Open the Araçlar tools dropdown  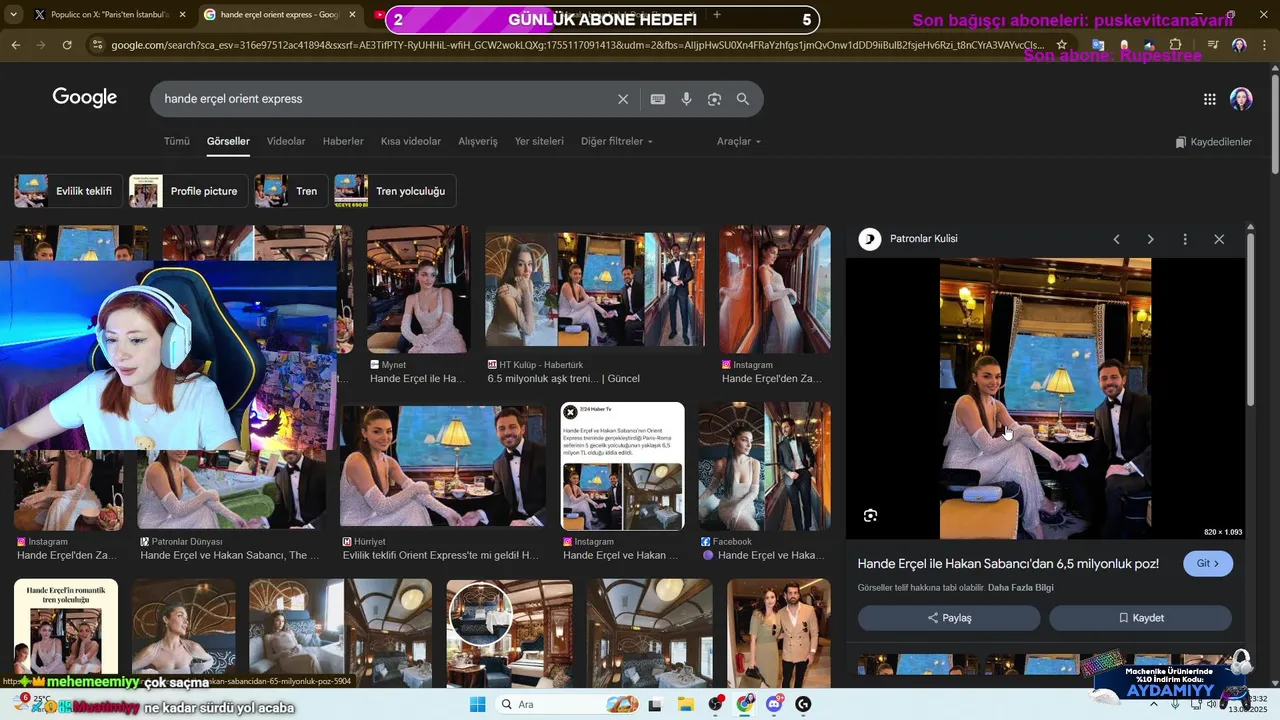pyautogui.click(x=739, y=141)
